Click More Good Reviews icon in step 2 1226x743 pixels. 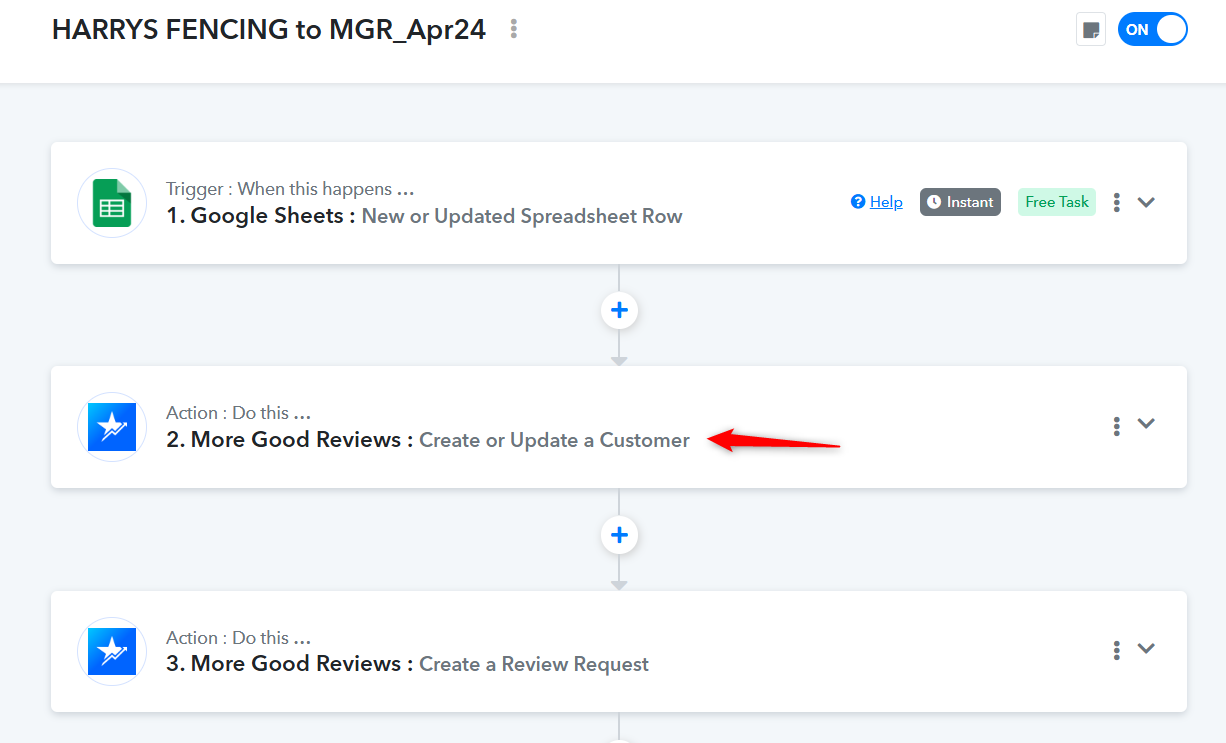112,427
